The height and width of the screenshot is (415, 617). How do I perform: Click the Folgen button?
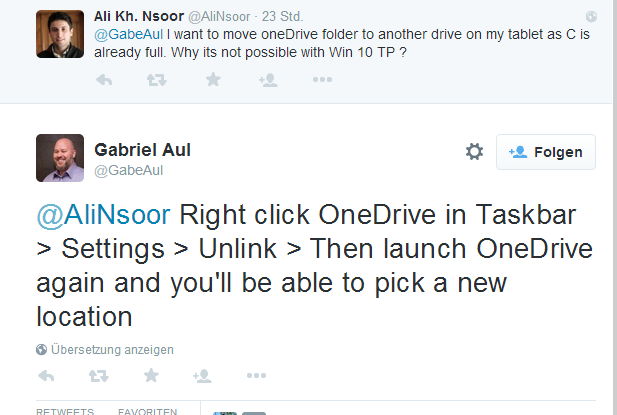click(x=546, y=152)
